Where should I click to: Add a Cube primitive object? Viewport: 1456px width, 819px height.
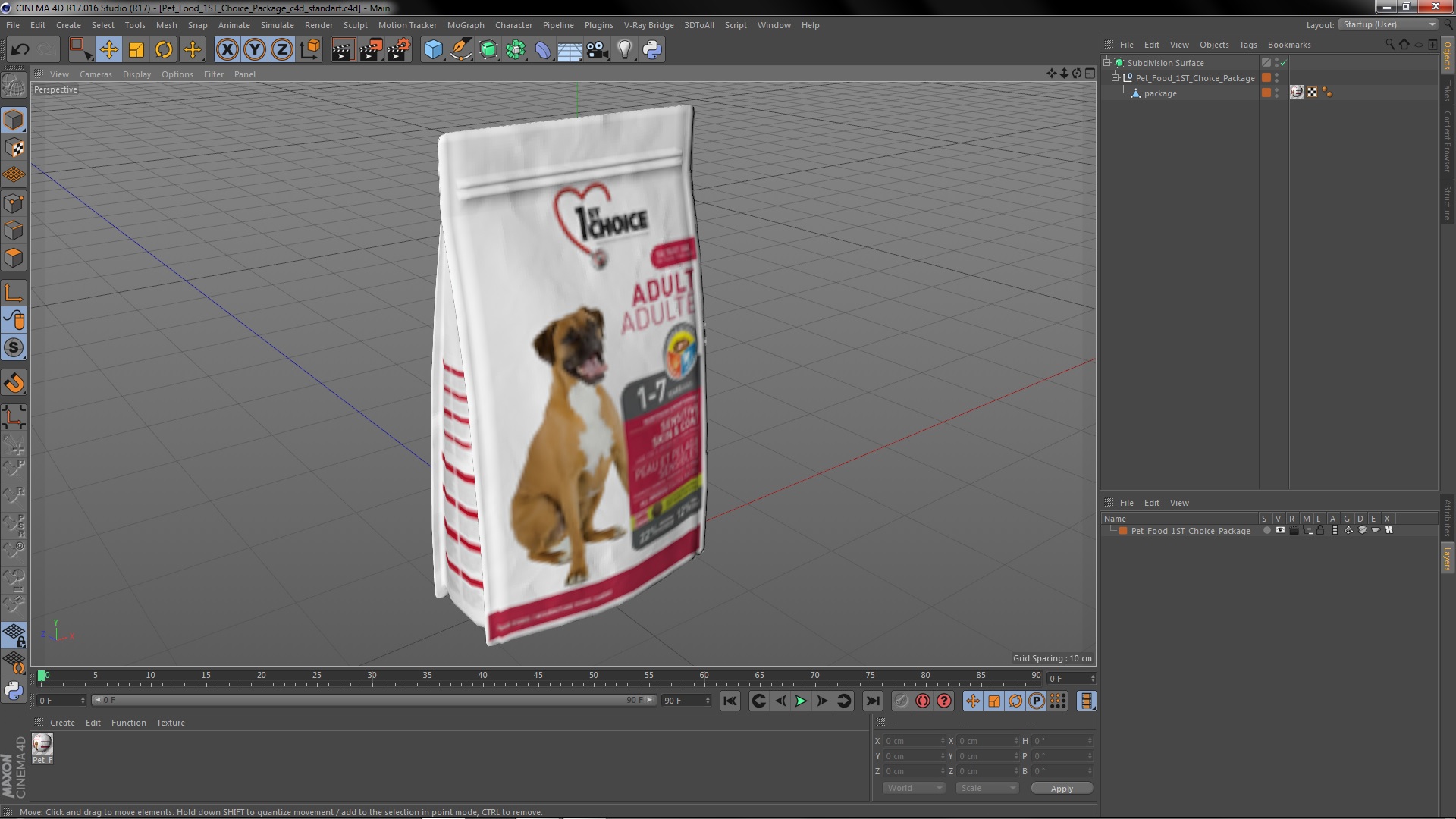tap(433, 50)
